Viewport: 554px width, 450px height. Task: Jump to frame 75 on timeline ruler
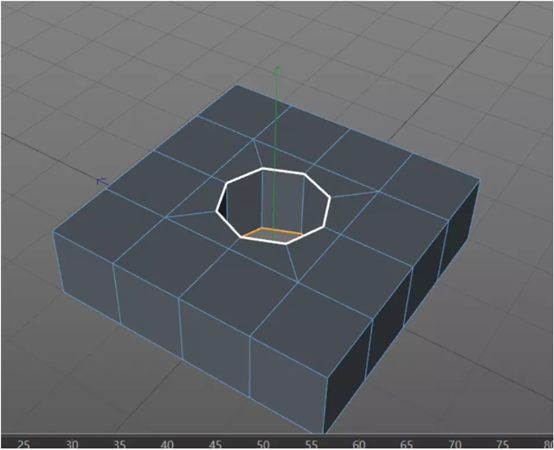(x=502, y=444)
